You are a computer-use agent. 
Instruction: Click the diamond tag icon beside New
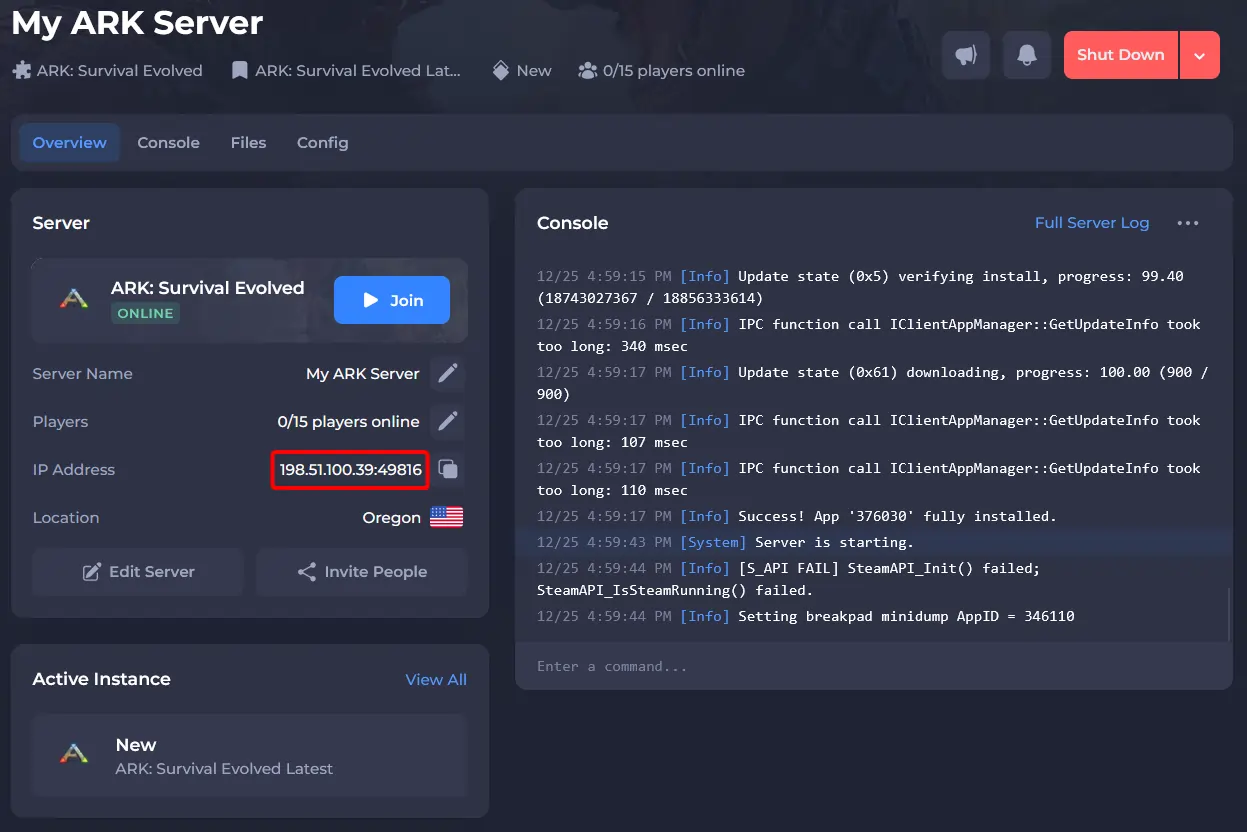501,70
